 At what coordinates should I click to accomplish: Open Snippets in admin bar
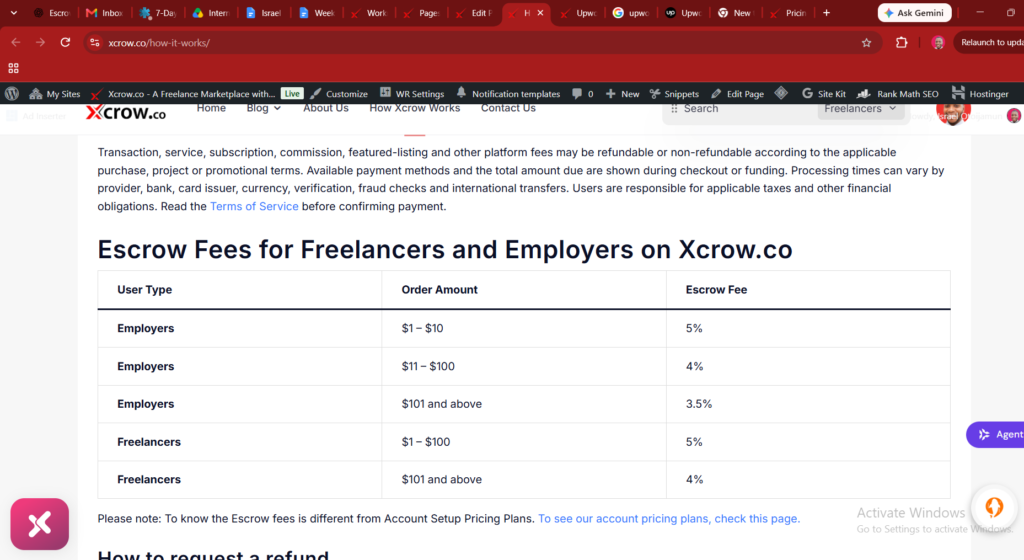pyautogui.click(x=675, y=93)
